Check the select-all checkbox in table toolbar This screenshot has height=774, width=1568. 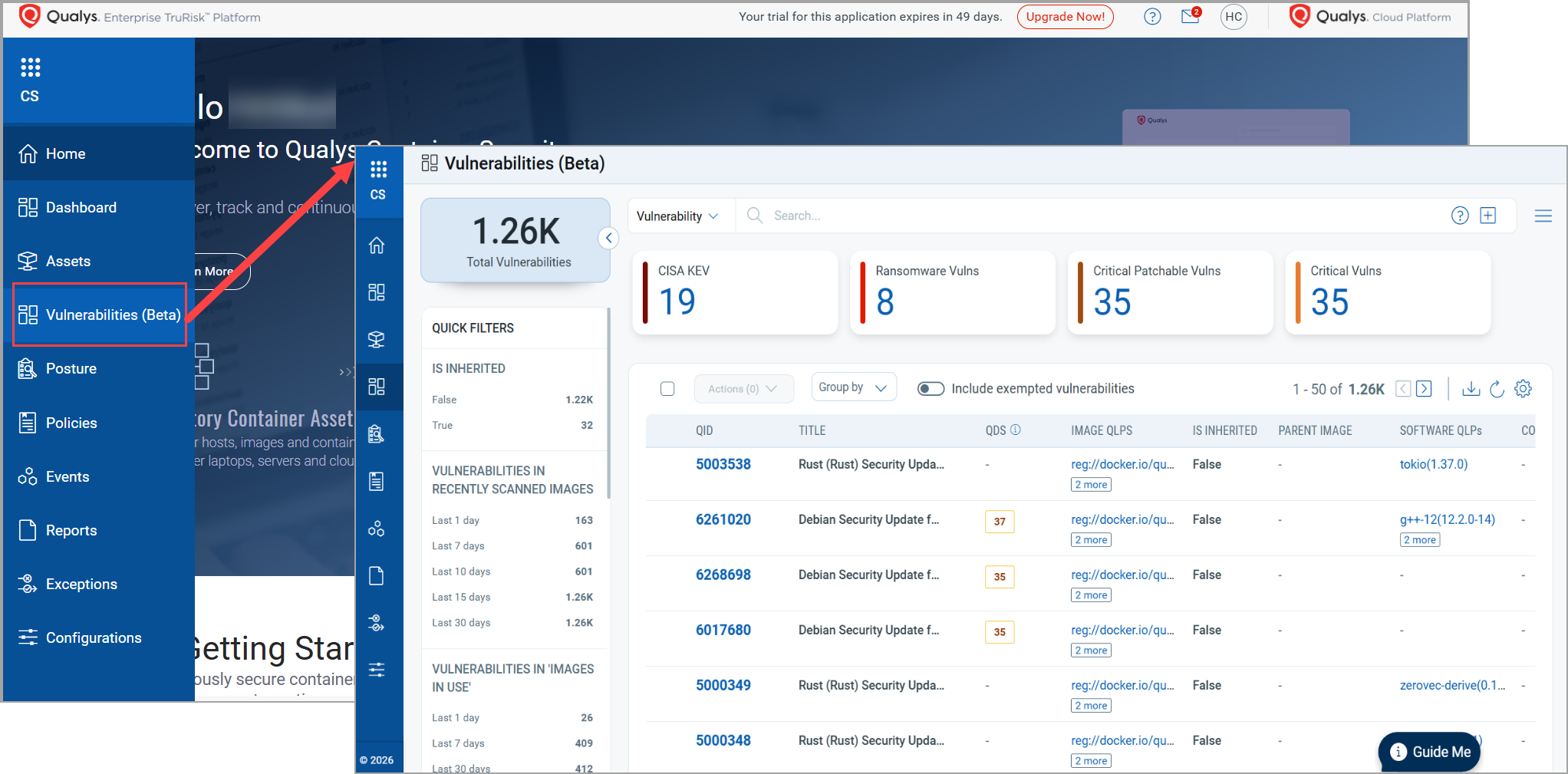(x=667, y=389)
